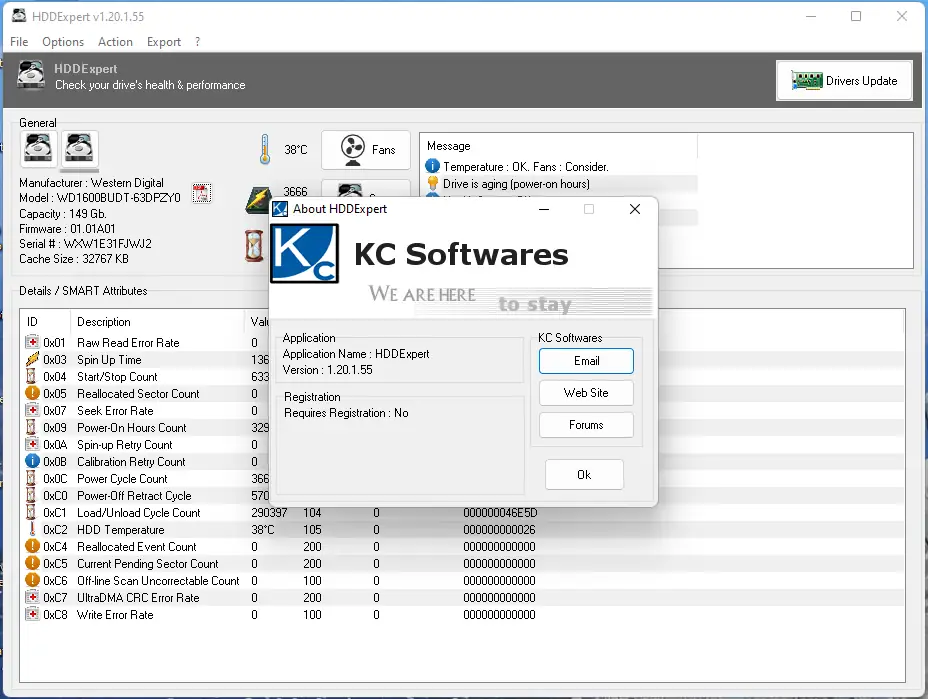The width and height of the screenshot is (928, 699).
Task: Click the warning icon for Reallocated Sector Count
Action: point(33,394)
